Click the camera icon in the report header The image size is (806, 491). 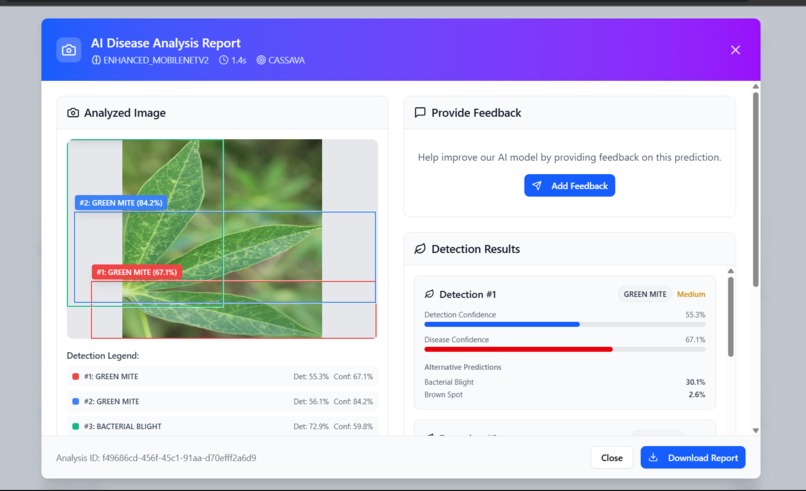point(69,50)
